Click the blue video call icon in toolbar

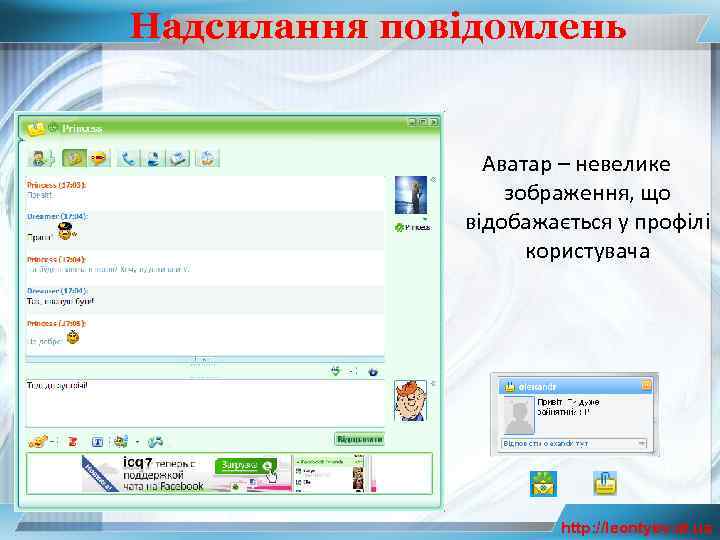coord(153,158)
